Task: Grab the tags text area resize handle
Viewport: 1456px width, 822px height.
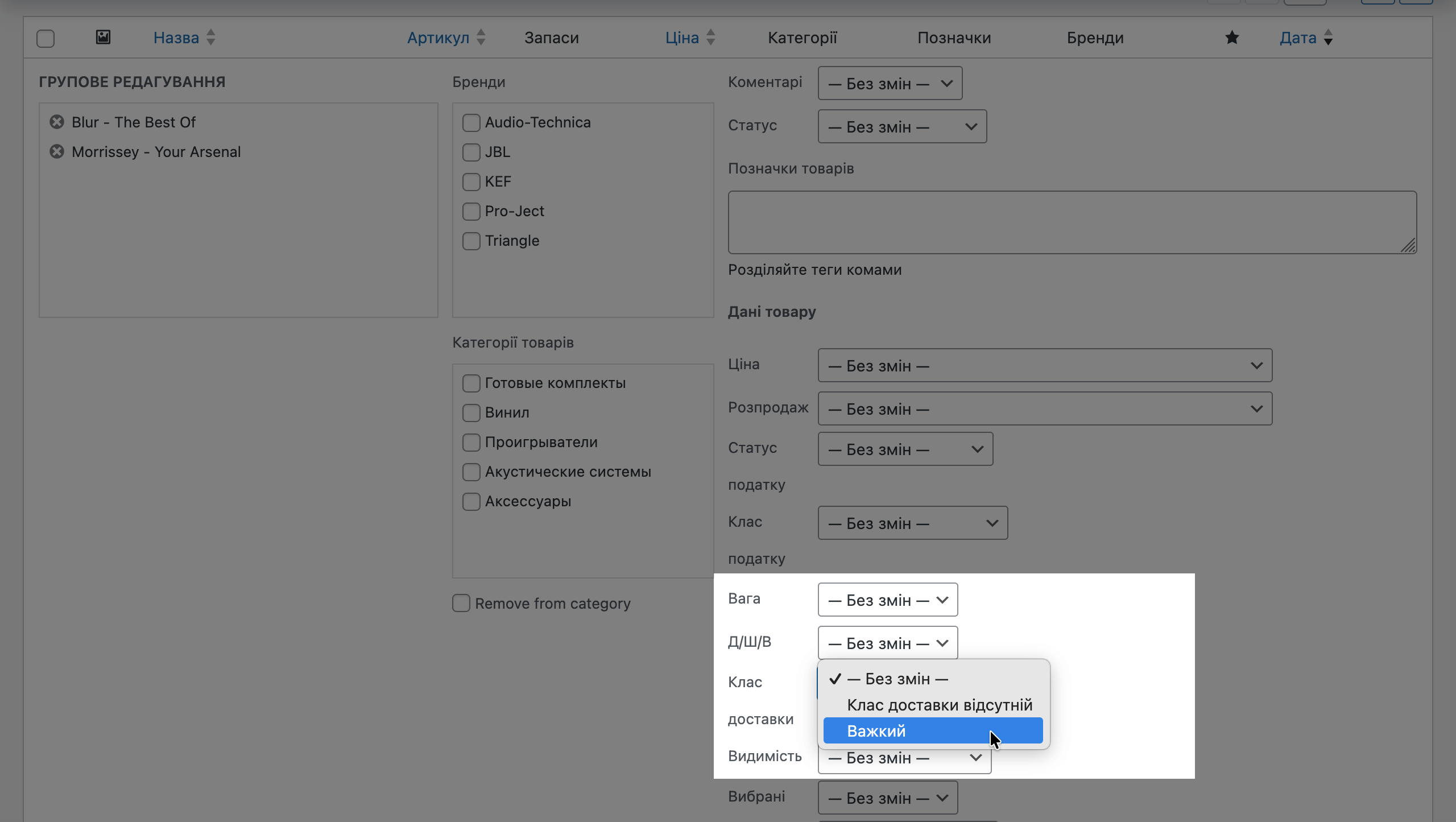Action: pos(1409,246)
